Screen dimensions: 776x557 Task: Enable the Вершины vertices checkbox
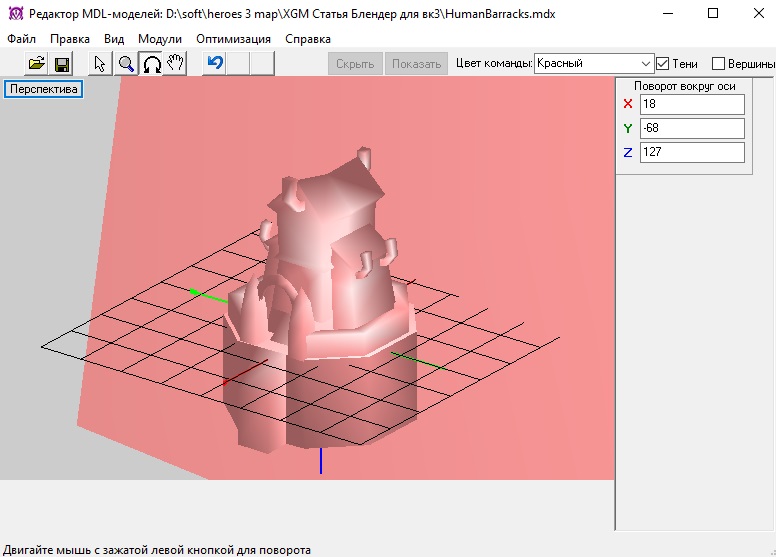pos(718,63)
